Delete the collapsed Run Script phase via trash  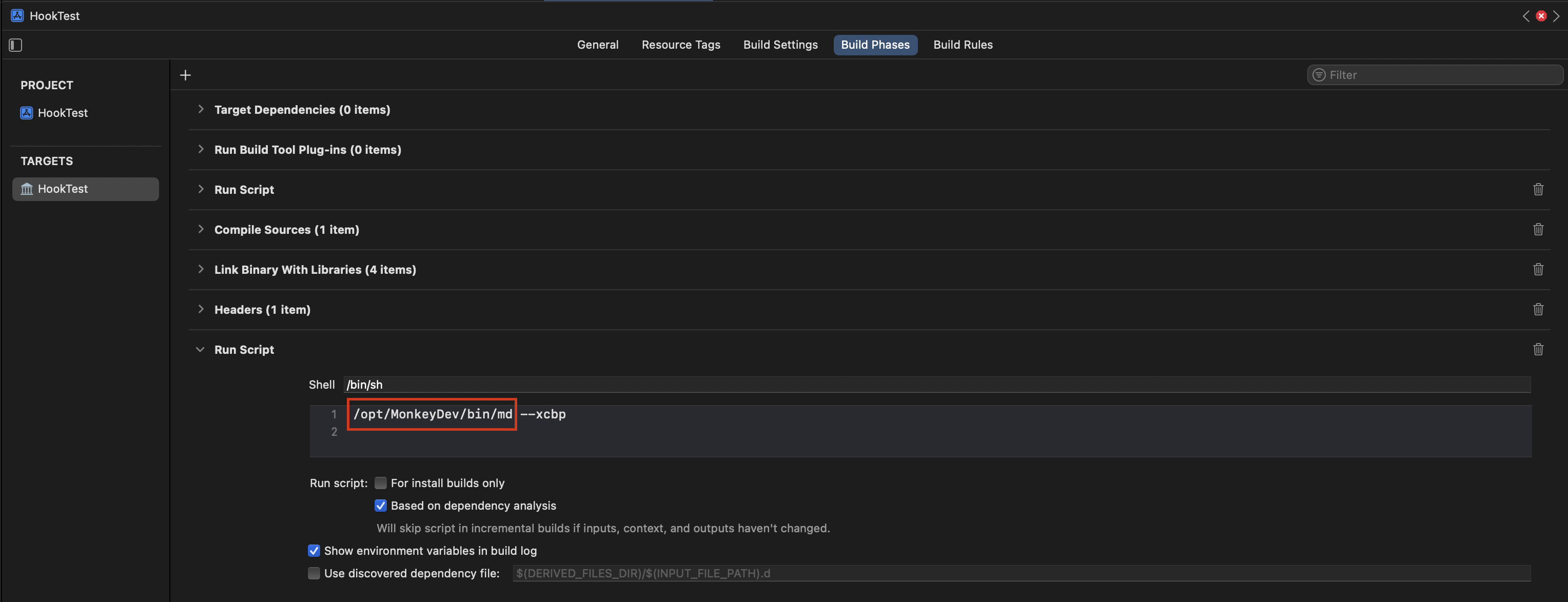click(1538, 189)
